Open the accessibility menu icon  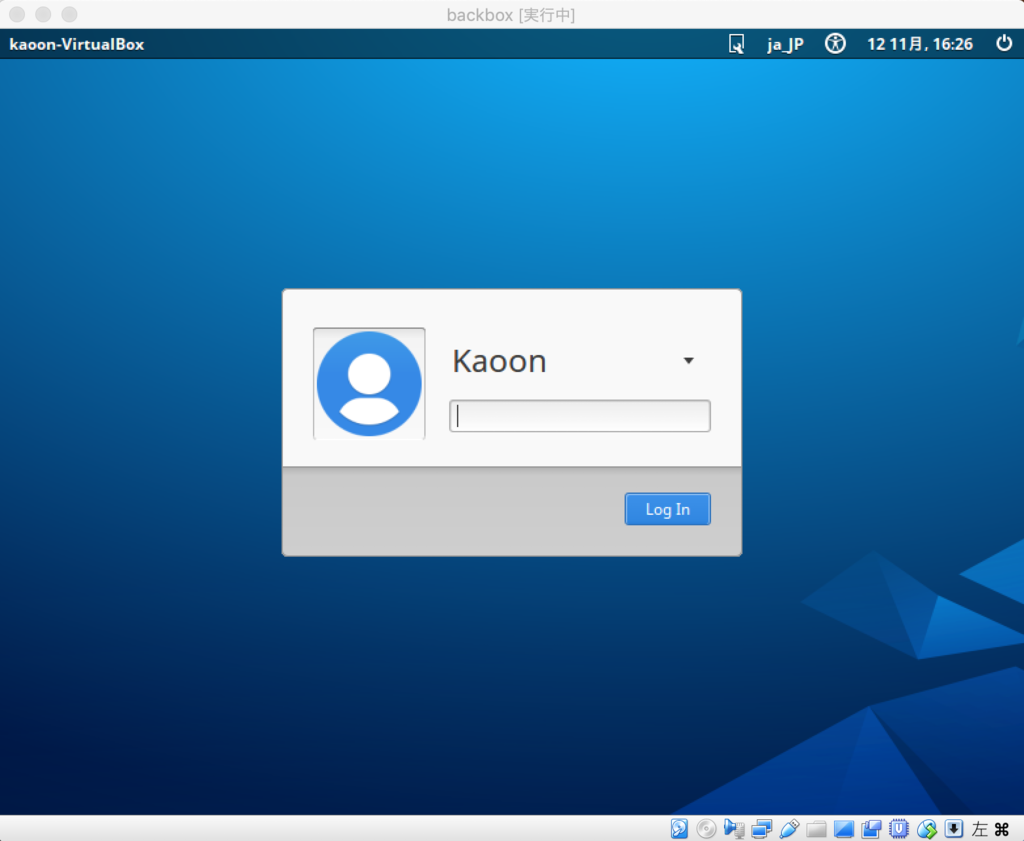coord(835,44)
